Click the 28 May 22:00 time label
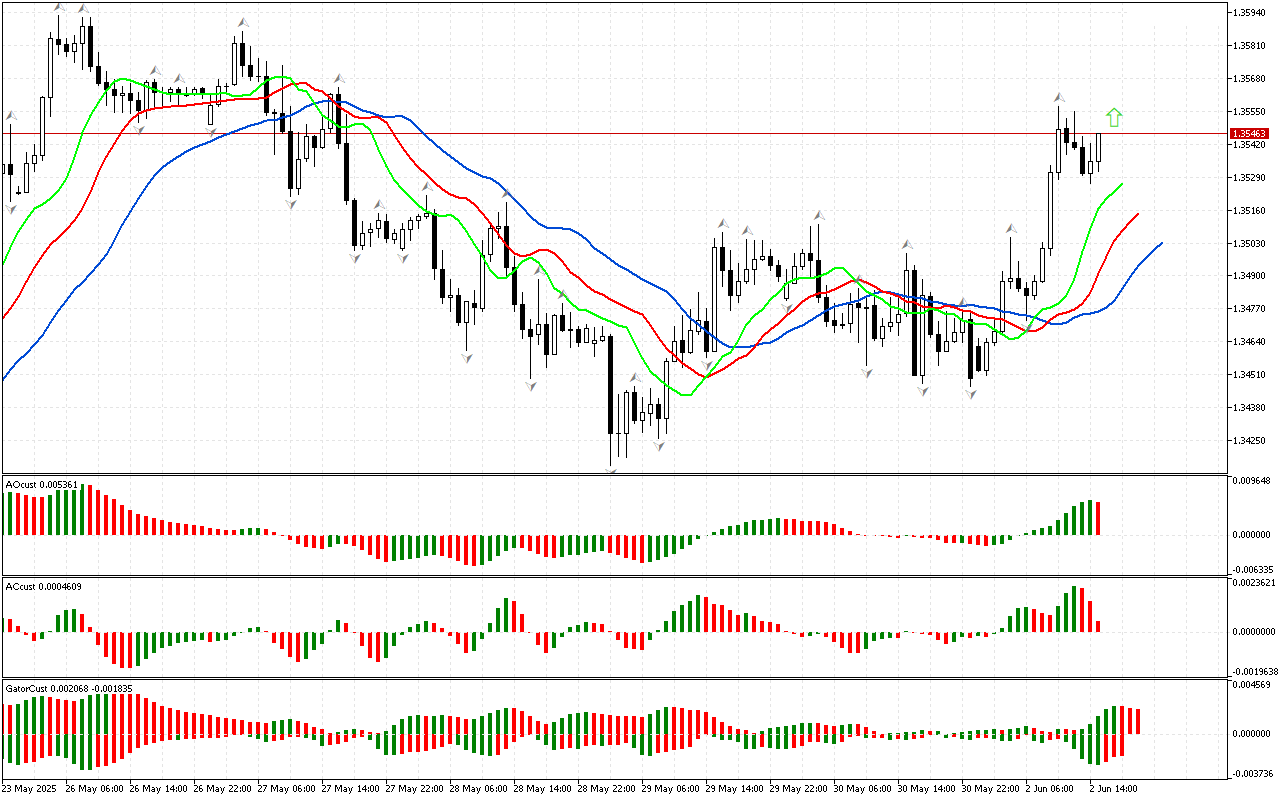The height and width of the screenshot is (800, 1280). 605,788
